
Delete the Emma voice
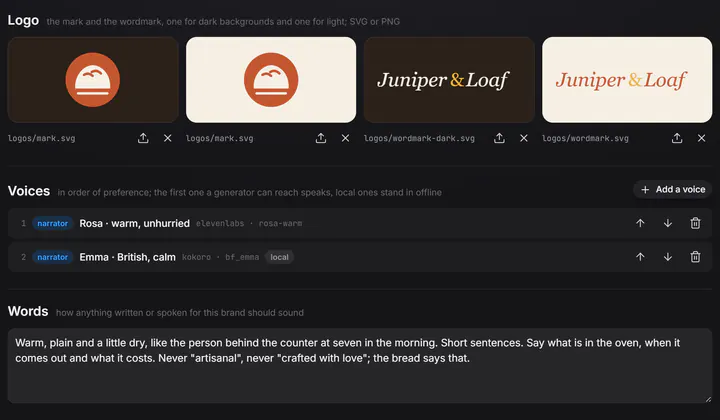[695, 257]
